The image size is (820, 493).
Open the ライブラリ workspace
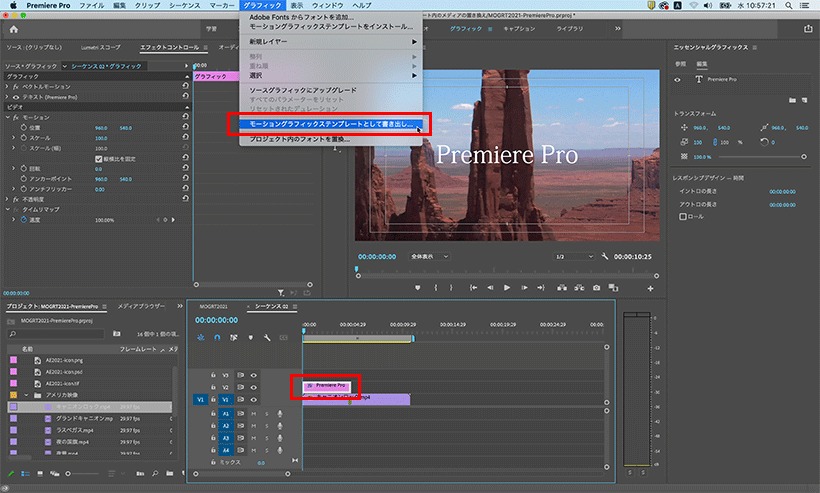[x=570, y=29]
